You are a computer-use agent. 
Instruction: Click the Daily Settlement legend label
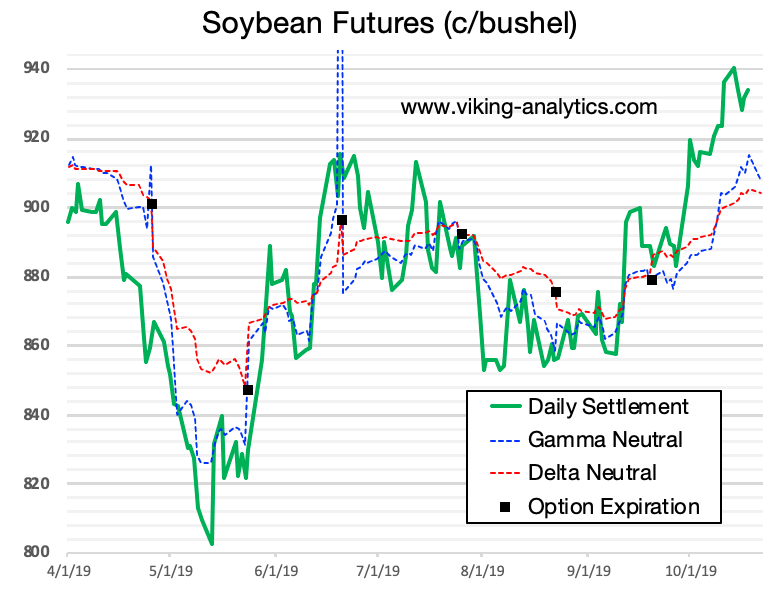click(608, 406)
